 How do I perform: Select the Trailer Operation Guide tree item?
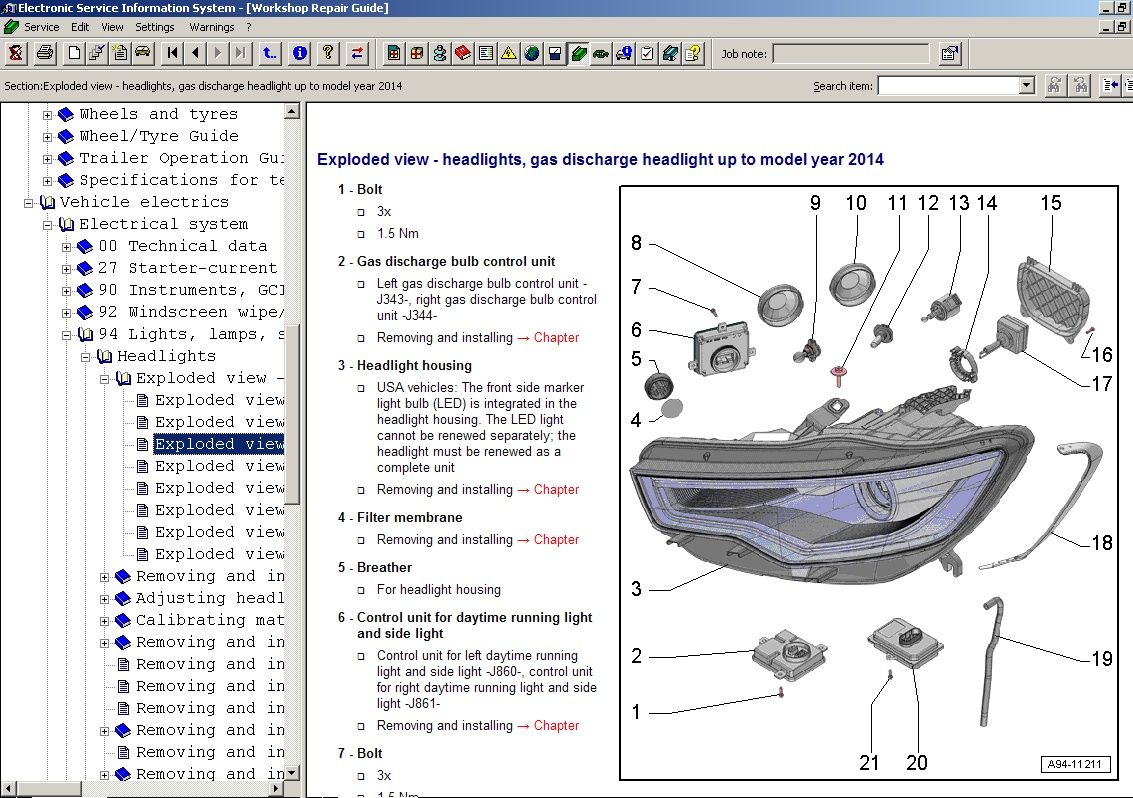[181, 158]
